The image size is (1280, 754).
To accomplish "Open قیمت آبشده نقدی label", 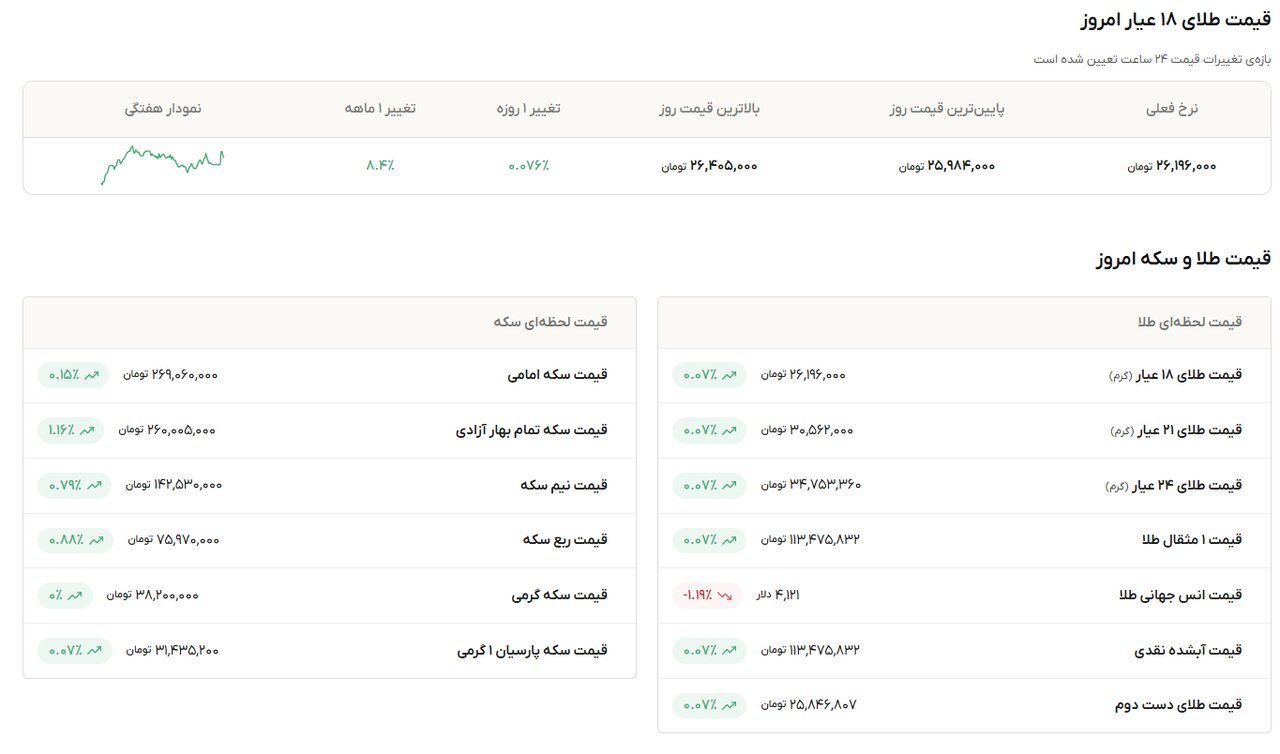I will tap(1188, 650).
